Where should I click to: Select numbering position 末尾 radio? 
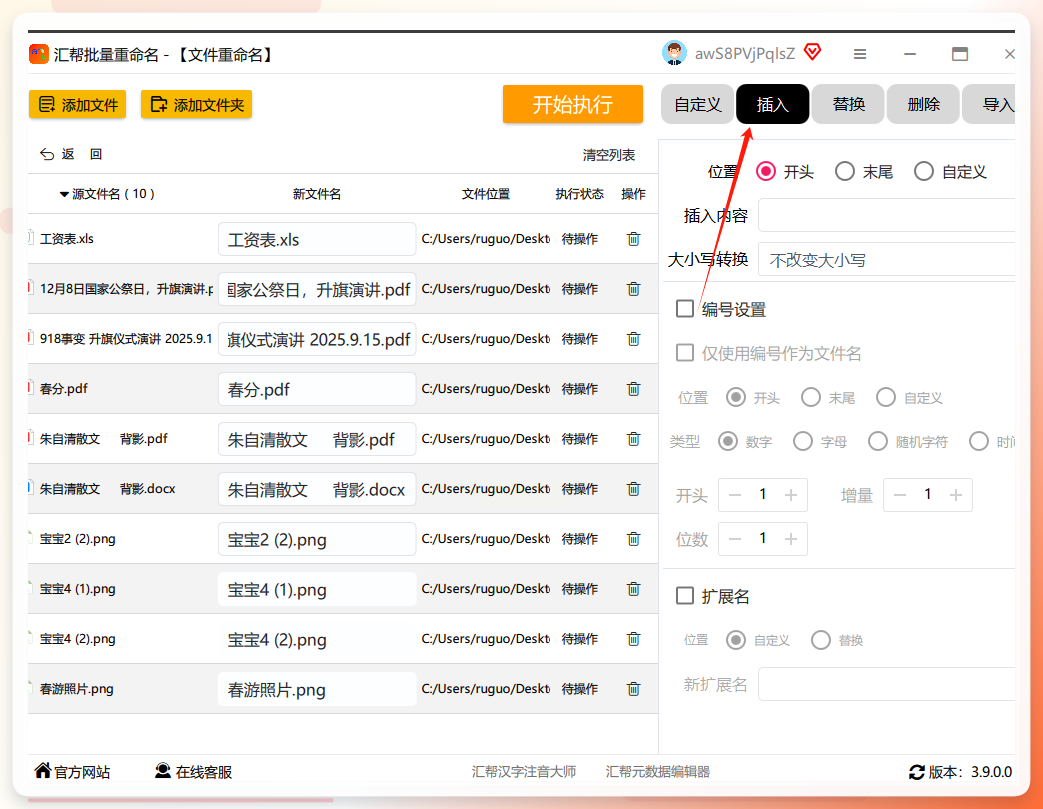[811, 397]
